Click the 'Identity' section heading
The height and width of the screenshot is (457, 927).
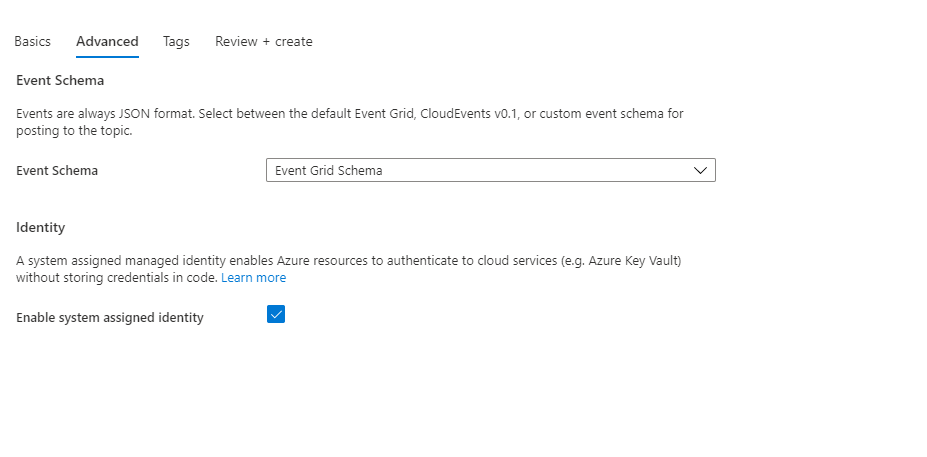click(40, 228)
